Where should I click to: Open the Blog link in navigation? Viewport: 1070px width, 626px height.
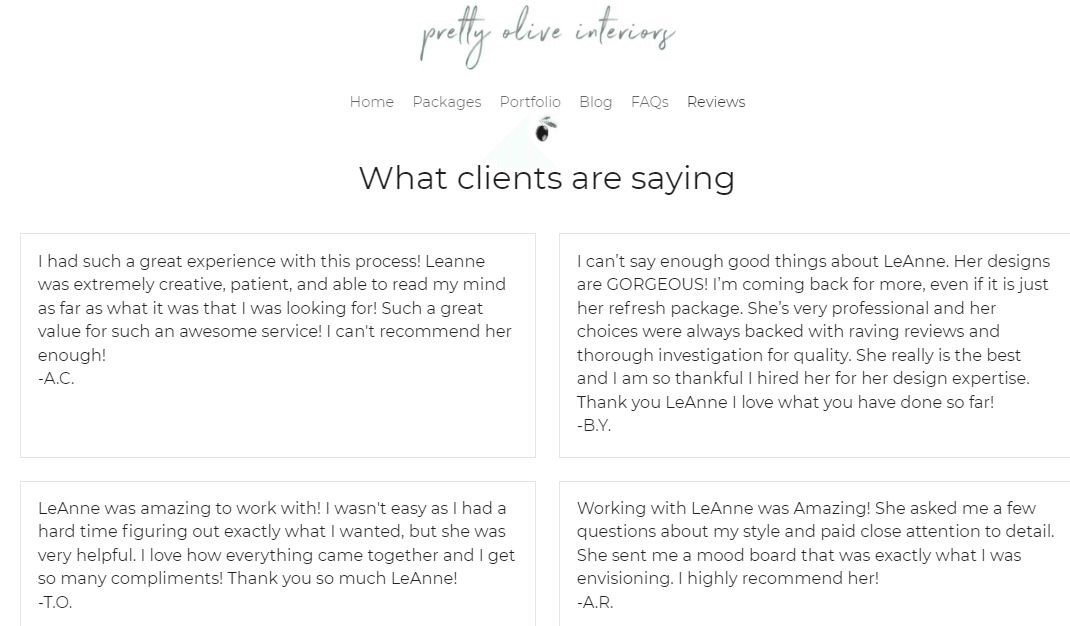pos(595,102)
